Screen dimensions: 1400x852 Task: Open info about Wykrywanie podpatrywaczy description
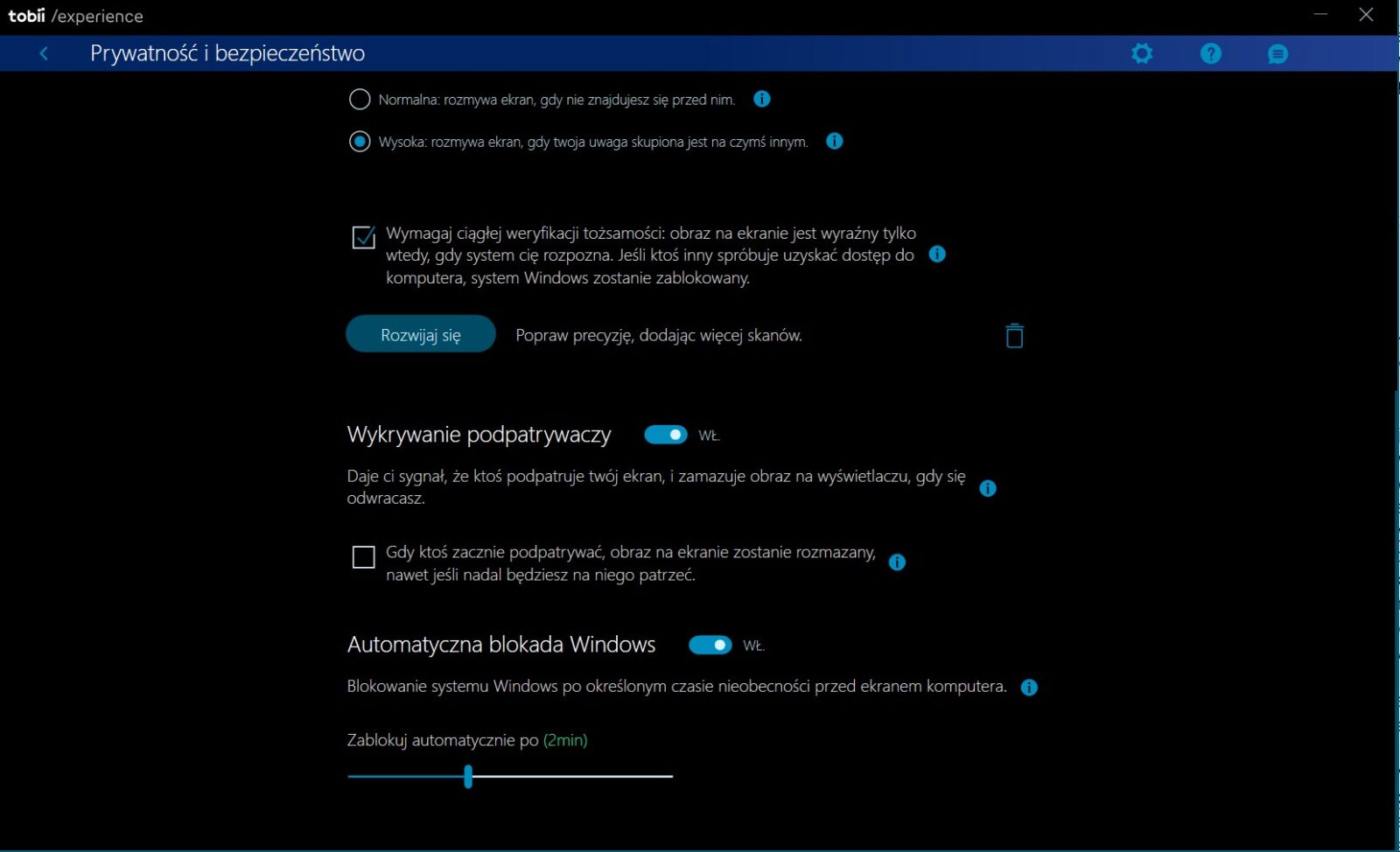[x=988, y=488]
